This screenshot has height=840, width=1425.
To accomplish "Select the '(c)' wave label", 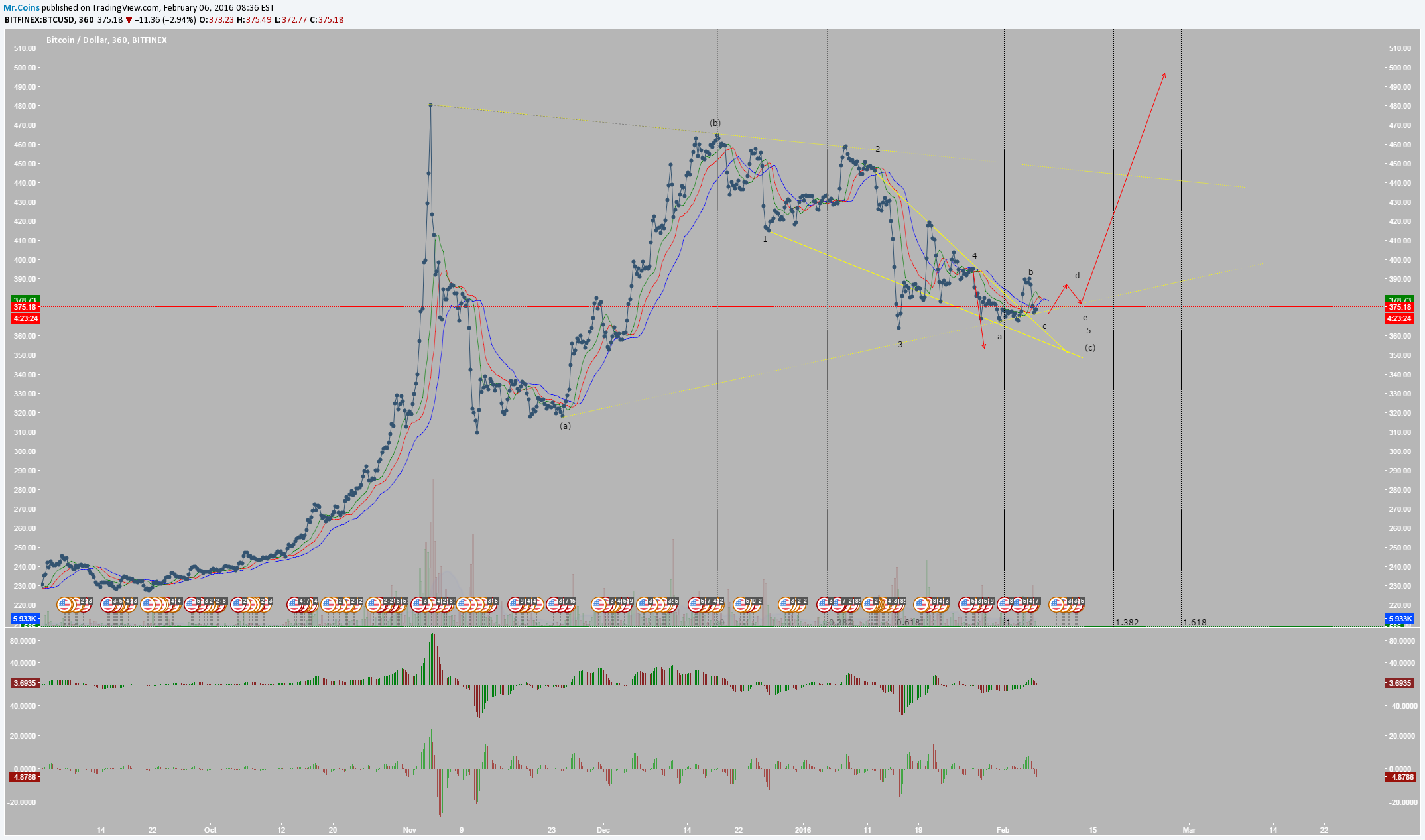I will (x=1090, y=348).
